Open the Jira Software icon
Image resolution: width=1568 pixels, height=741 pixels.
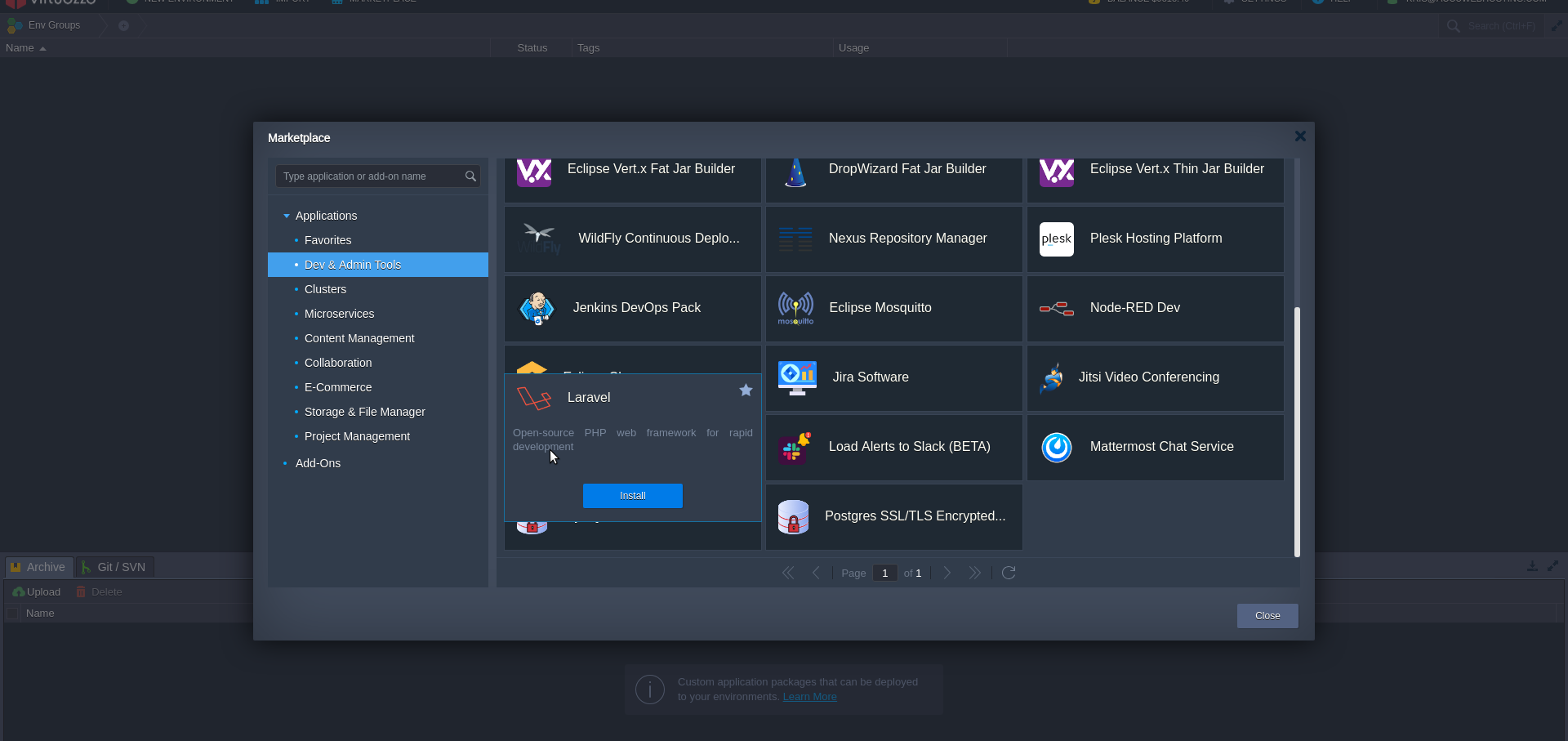point(797,377)
